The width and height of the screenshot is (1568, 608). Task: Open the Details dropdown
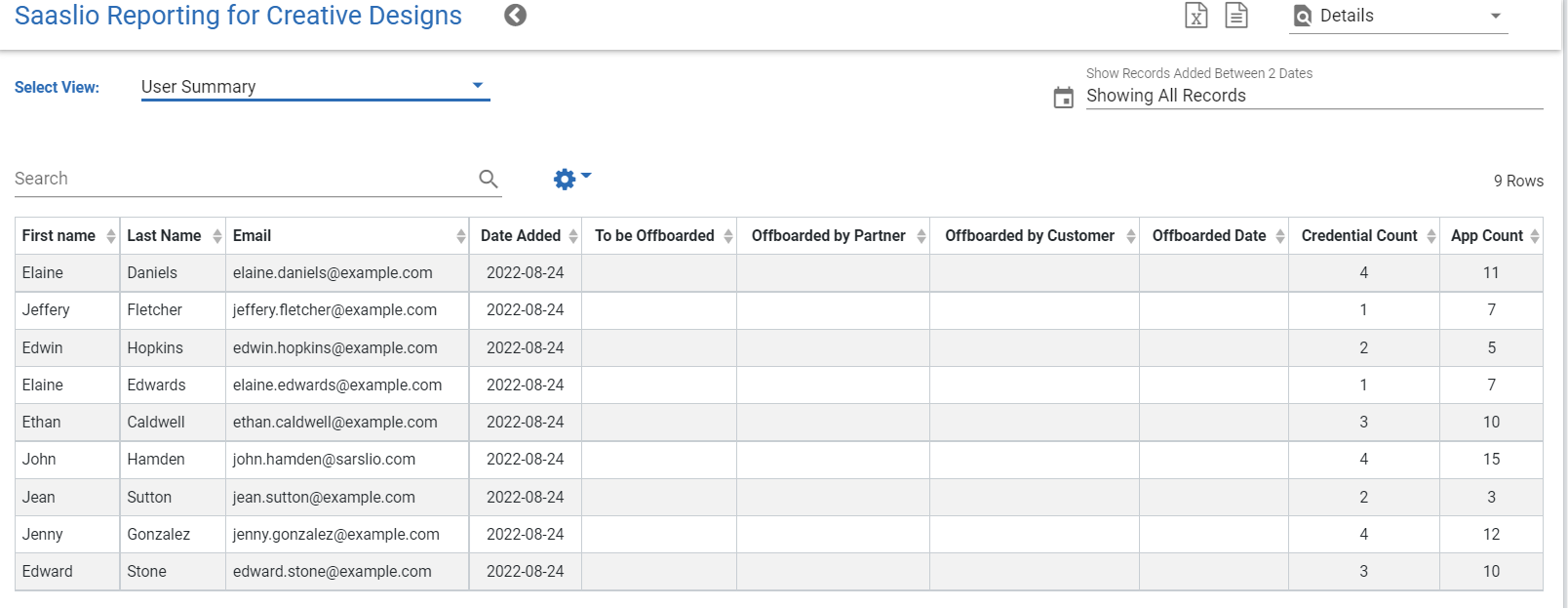tap(1397, 17)
